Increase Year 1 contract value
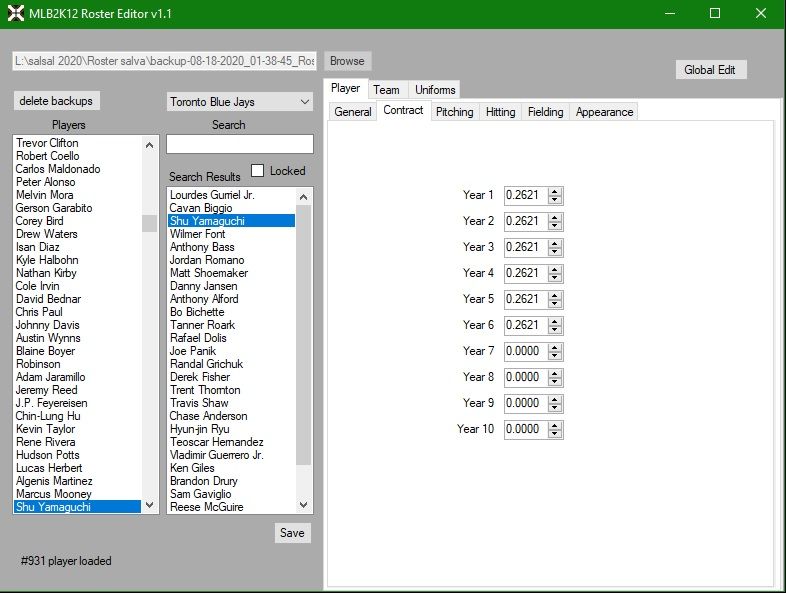Screen dimensions: 786x595 tap(554, 191)
